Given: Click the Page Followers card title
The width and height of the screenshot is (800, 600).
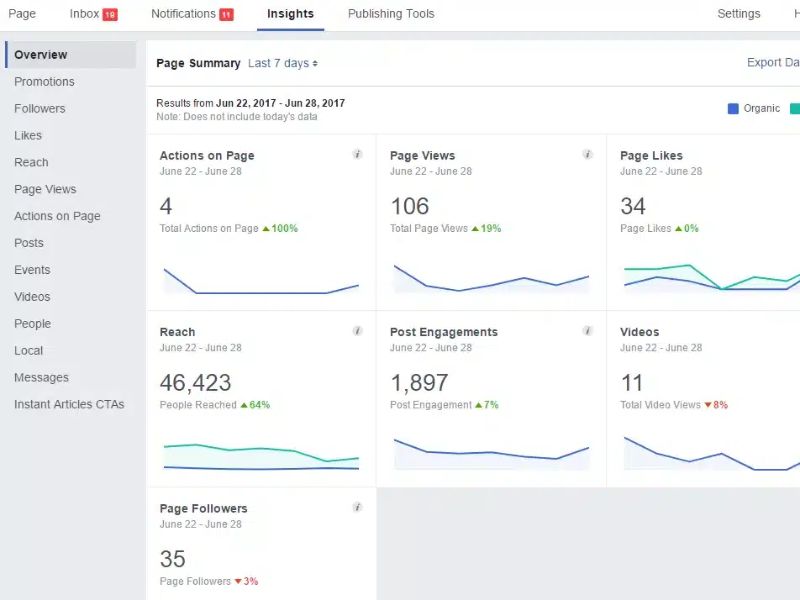Looking at the screenshot, I should [x=203, y=509].
